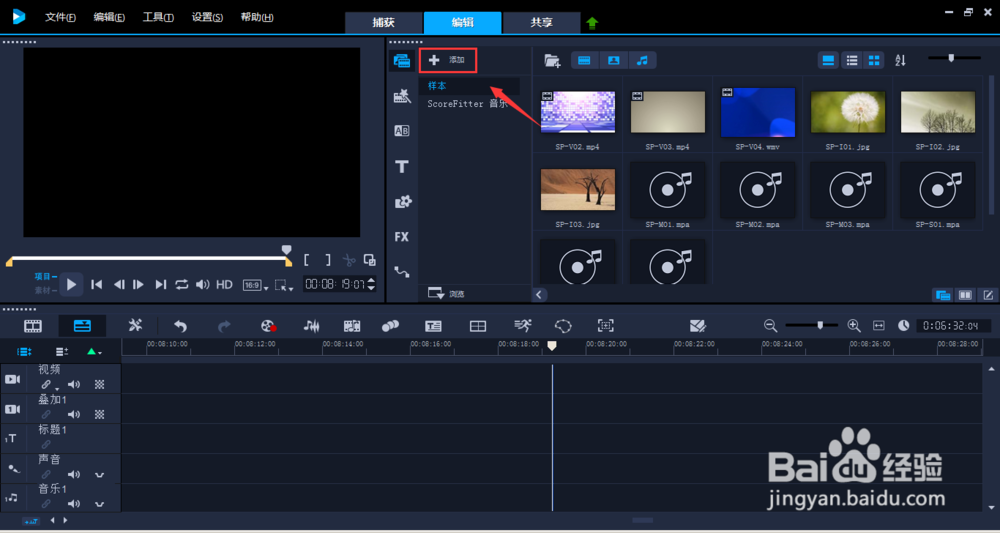Switch to the 捕获 tab

(x=383, y=22)
